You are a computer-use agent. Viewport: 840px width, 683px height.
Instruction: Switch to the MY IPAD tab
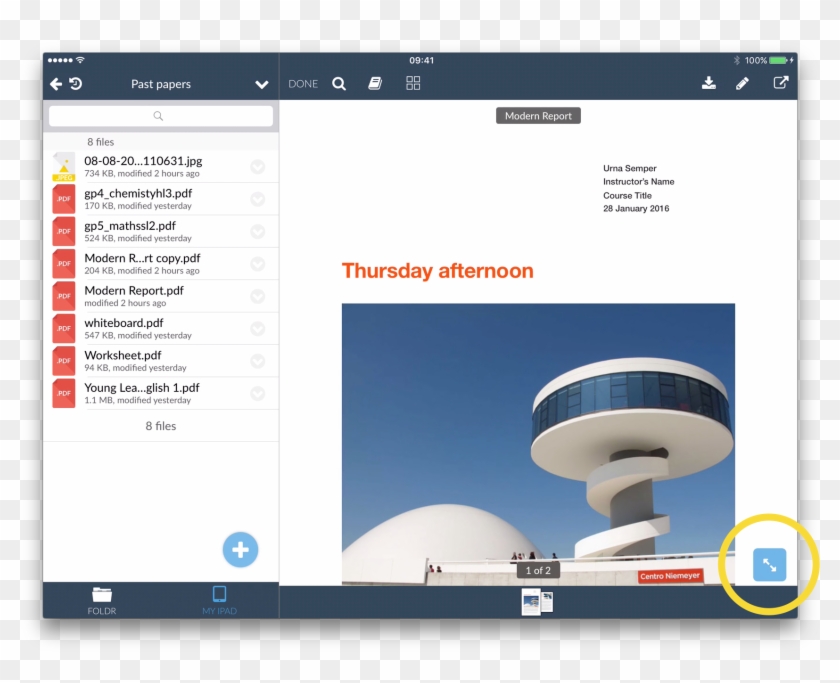point(220,600)
